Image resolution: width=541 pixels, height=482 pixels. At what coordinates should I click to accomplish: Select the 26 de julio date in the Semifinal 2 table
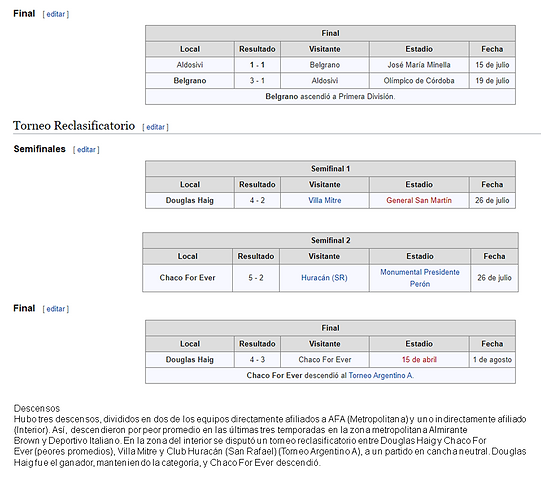pos(494,278)
